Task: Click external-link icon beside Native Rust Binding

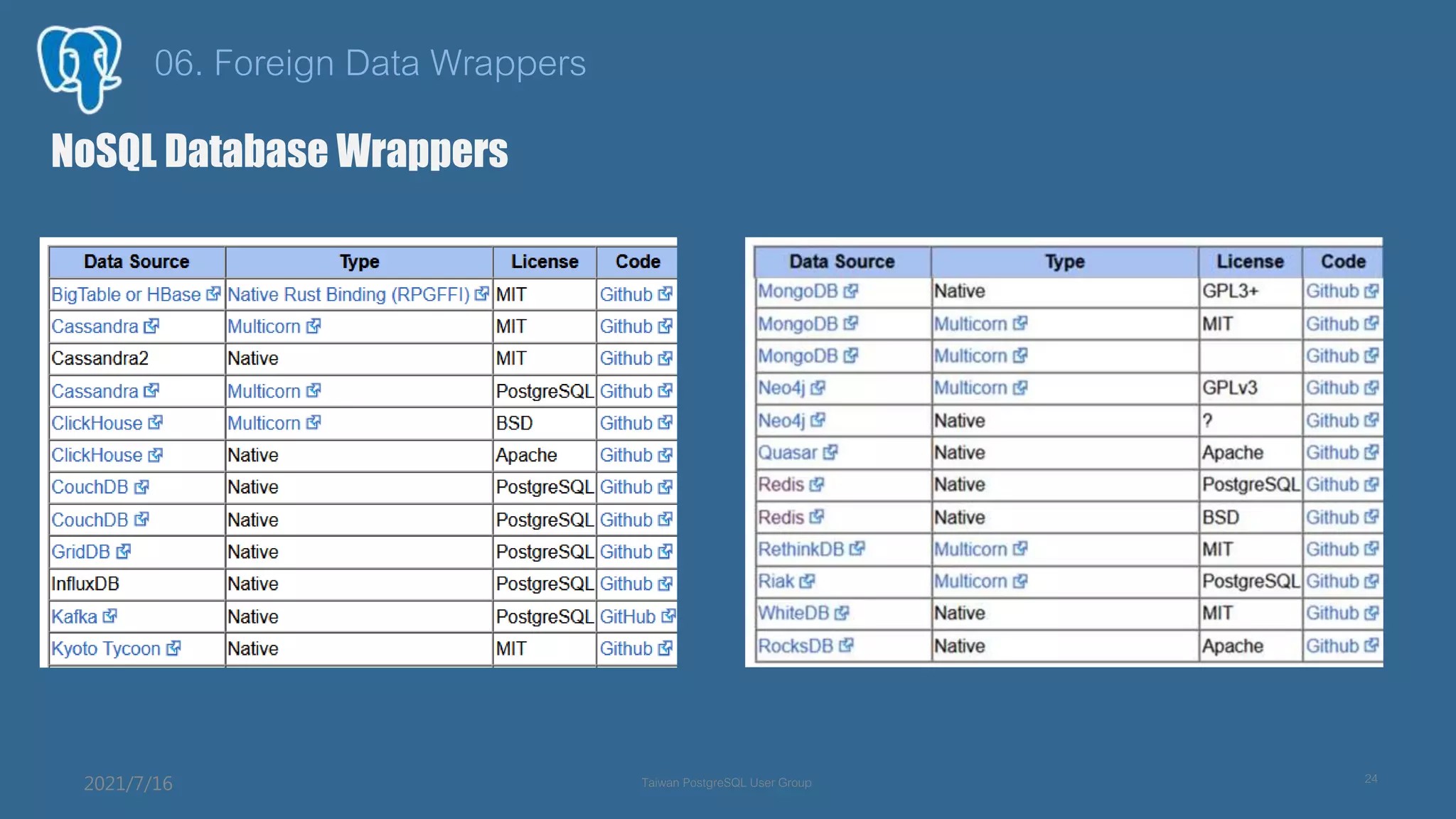Action: [482, 294]
